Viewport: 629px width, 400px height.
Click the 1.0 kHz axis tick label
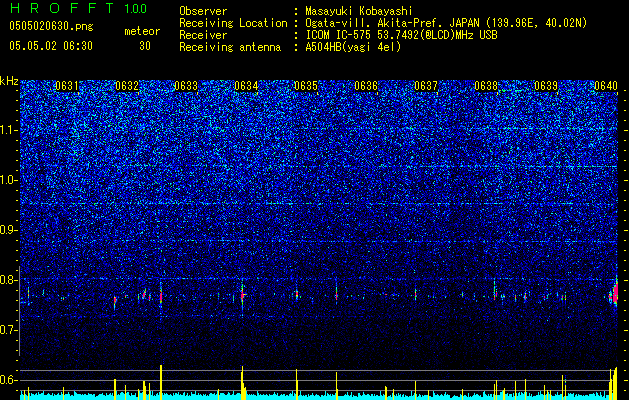click(x=9, y=180)
